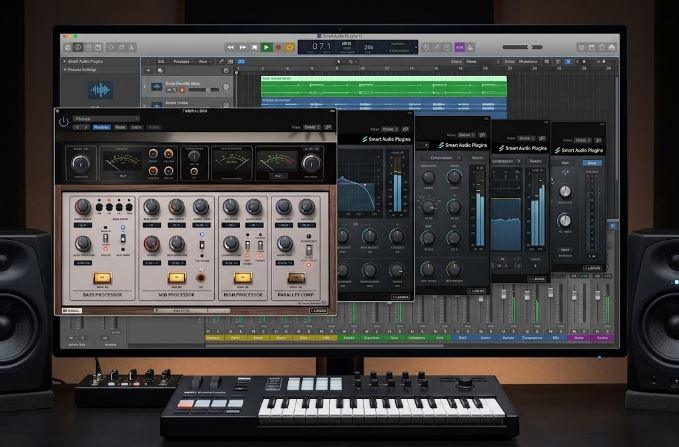Select the blue highlighted tab in the rightmost plugin
679x447 pixels.
592,163
